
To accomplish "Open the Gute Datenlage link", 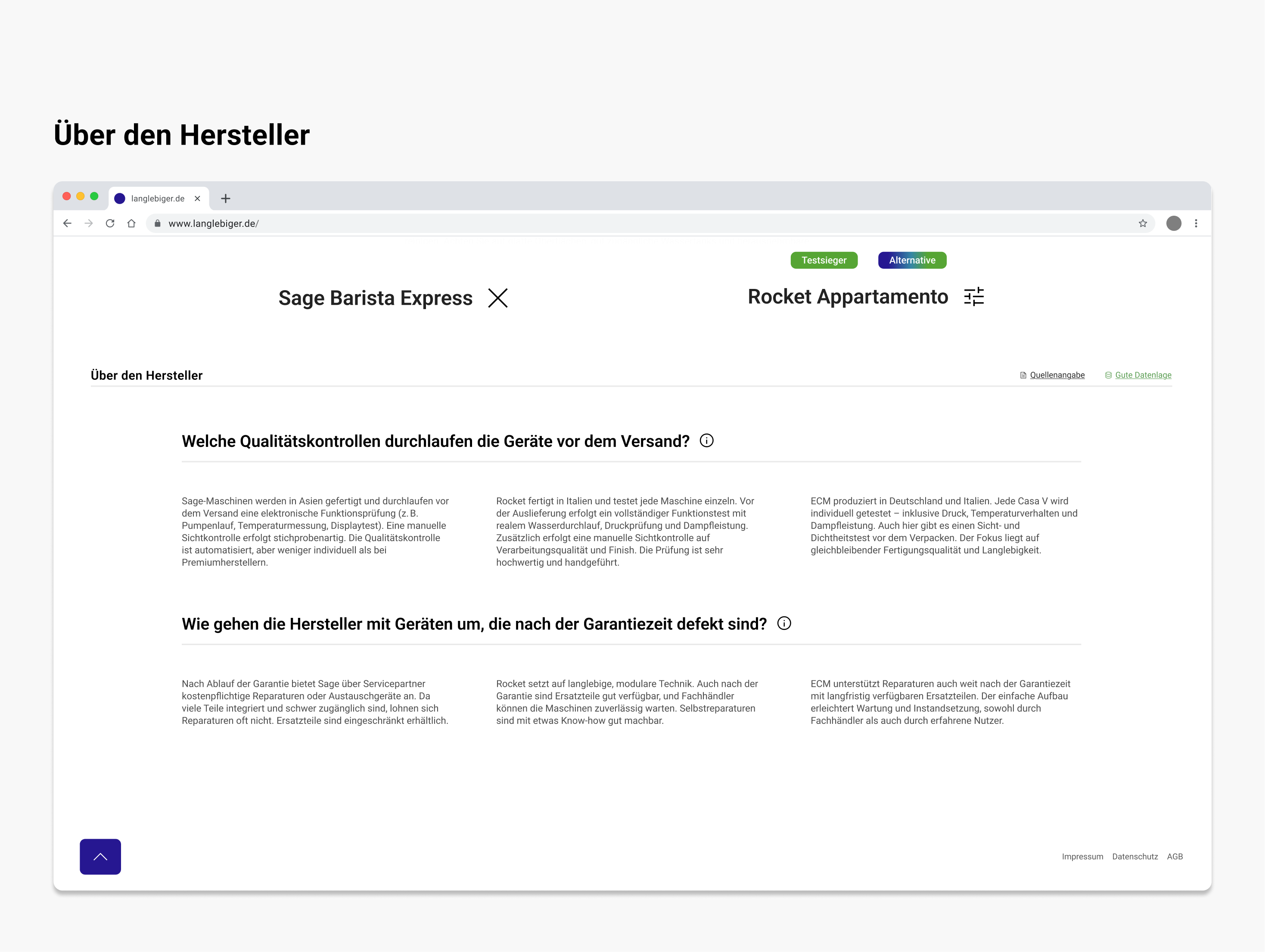I will [1142, 375].
